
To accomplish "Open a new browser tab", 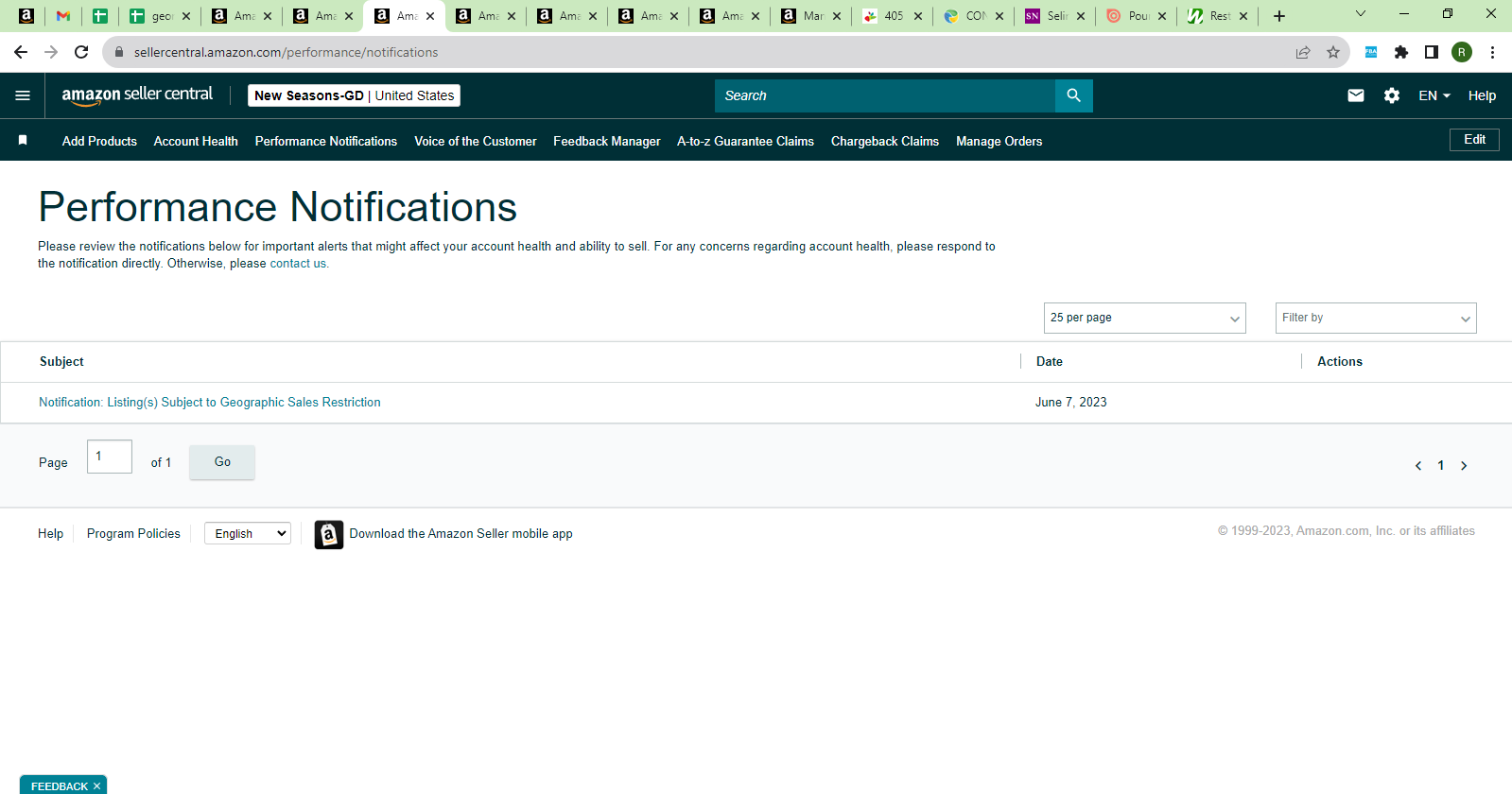I will point(1279,16).
